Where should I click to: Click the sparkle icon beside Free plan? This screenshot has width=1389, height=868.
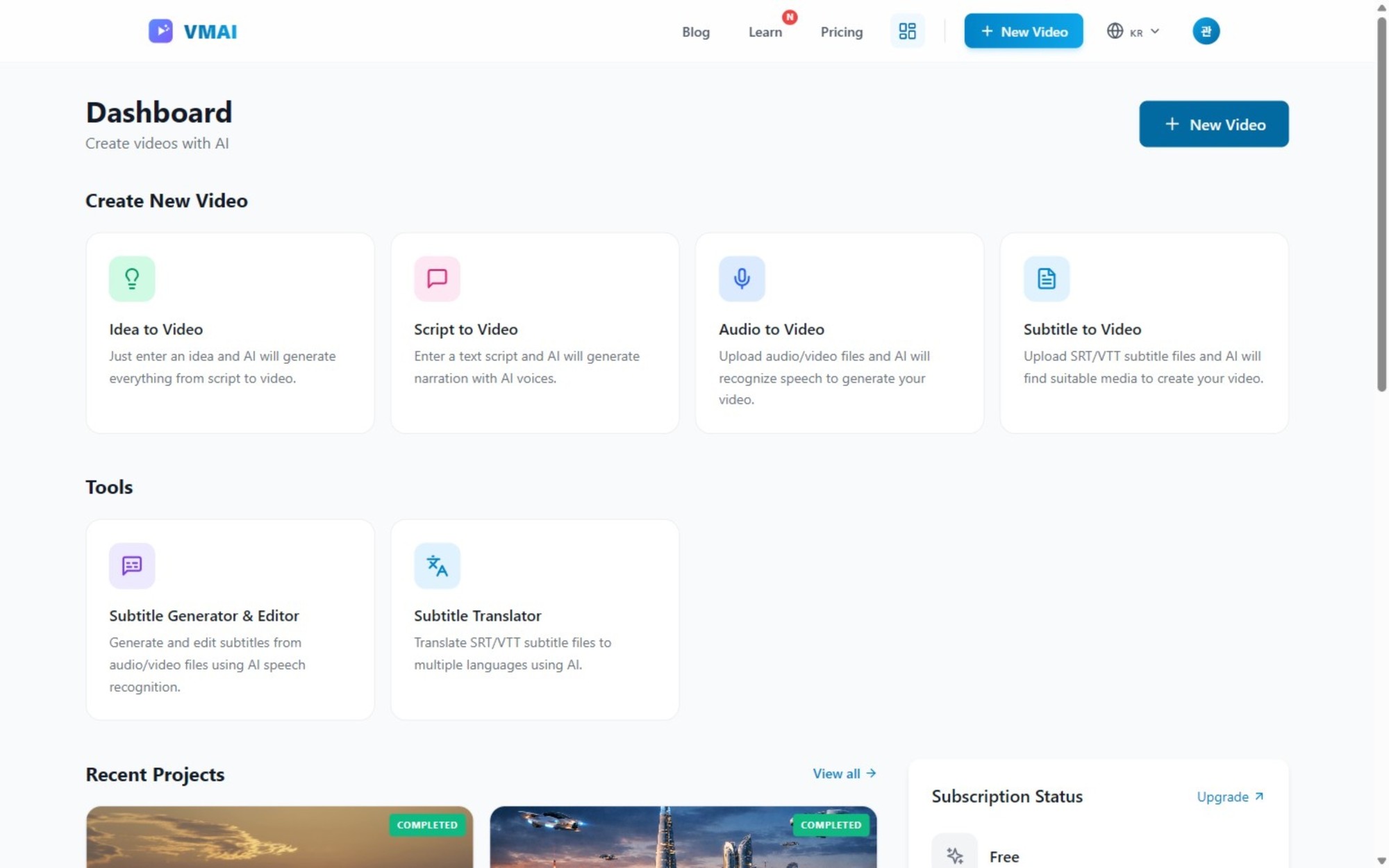(954, 854)
